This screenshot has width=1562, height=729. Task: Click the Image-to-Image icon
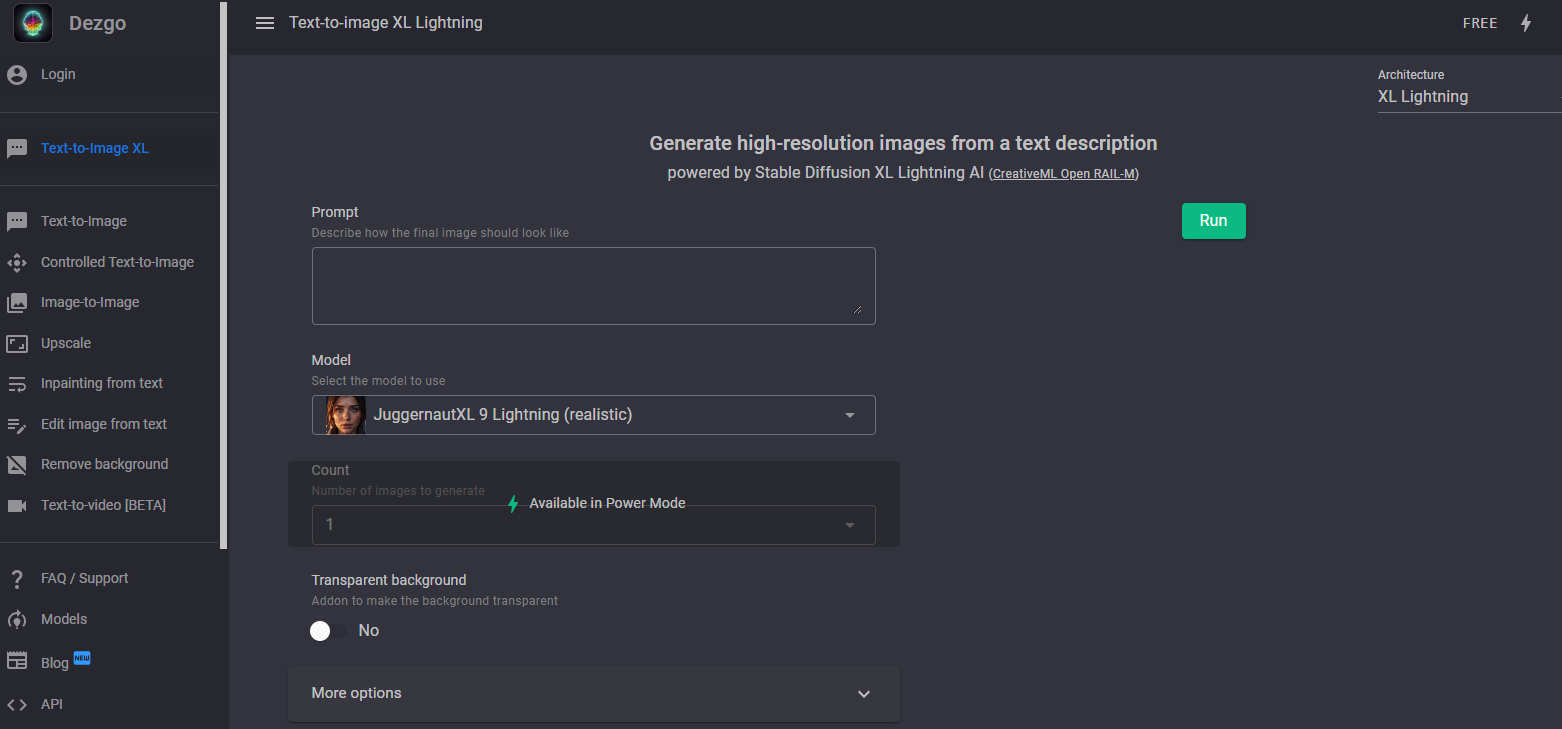[x=17, y=303]
